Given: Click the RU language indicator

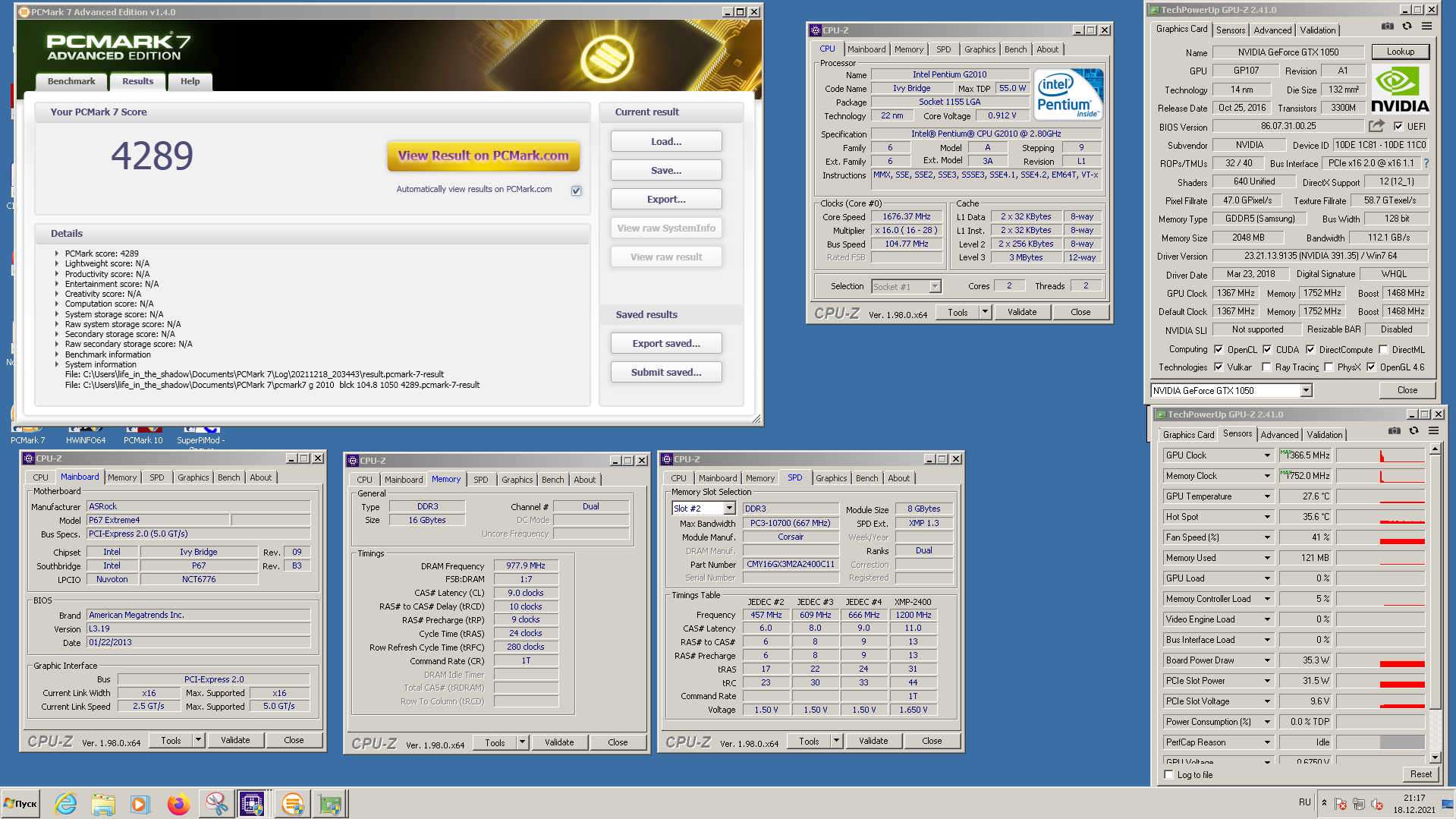Looking at the screenshot, I should tap(1304, 802).
